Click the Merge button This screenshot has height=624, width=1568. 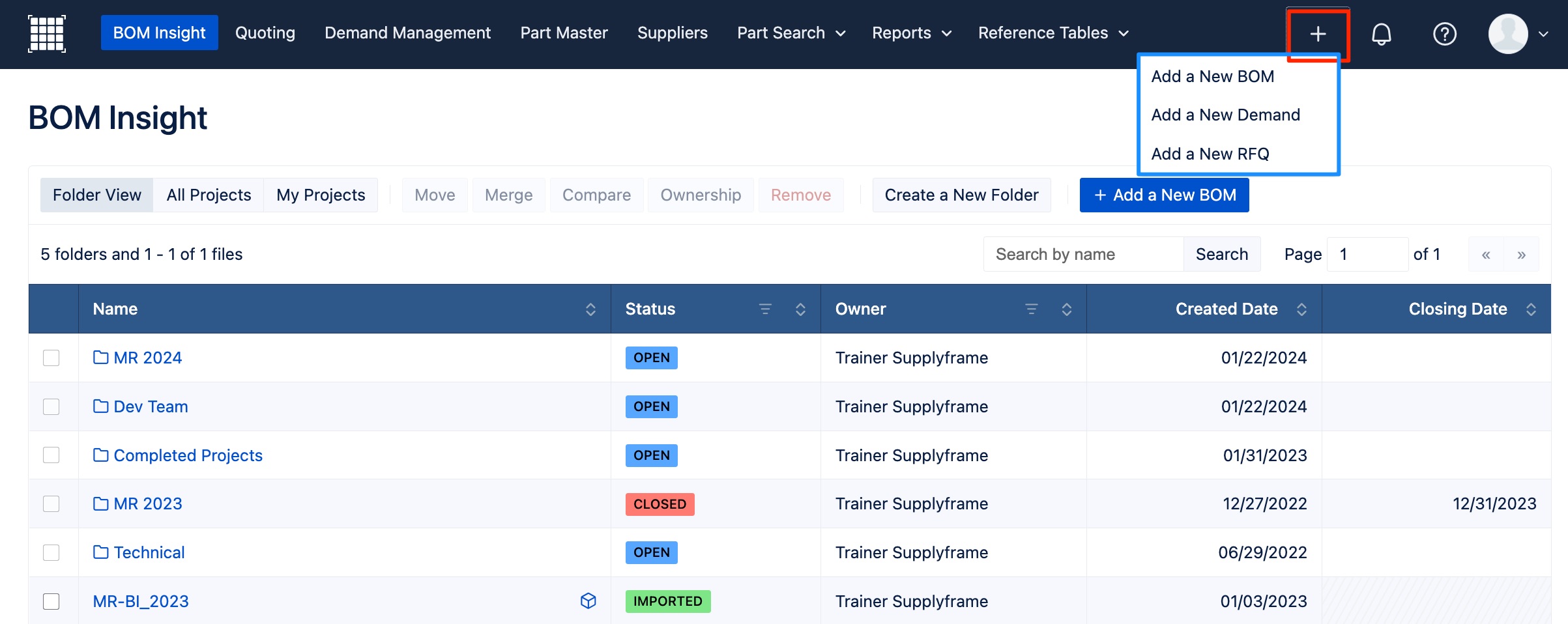(x=508, y=195)
